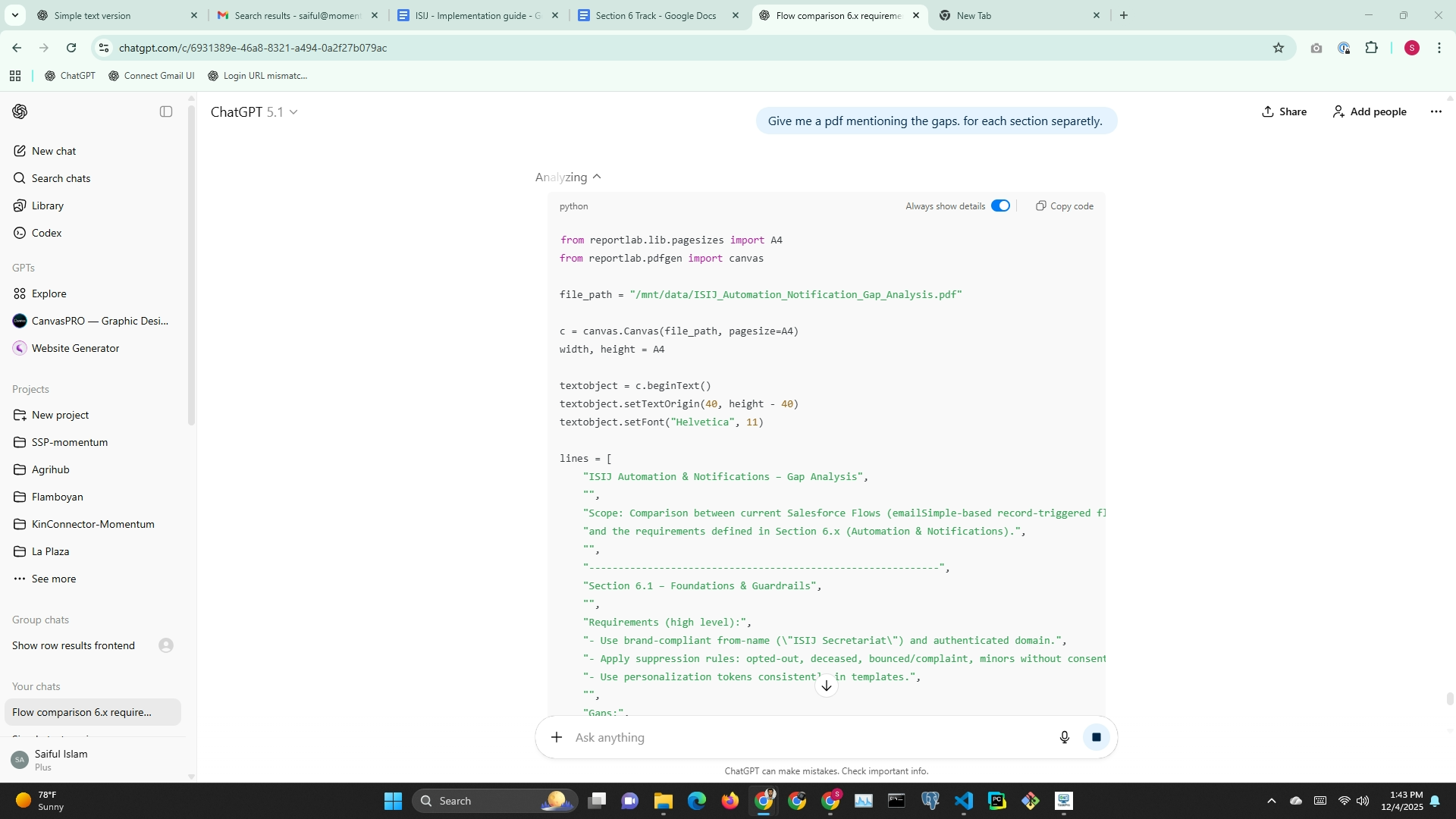
Task: Click the ChatGPT logo icon in sidebar
Action: click(20, 112)
